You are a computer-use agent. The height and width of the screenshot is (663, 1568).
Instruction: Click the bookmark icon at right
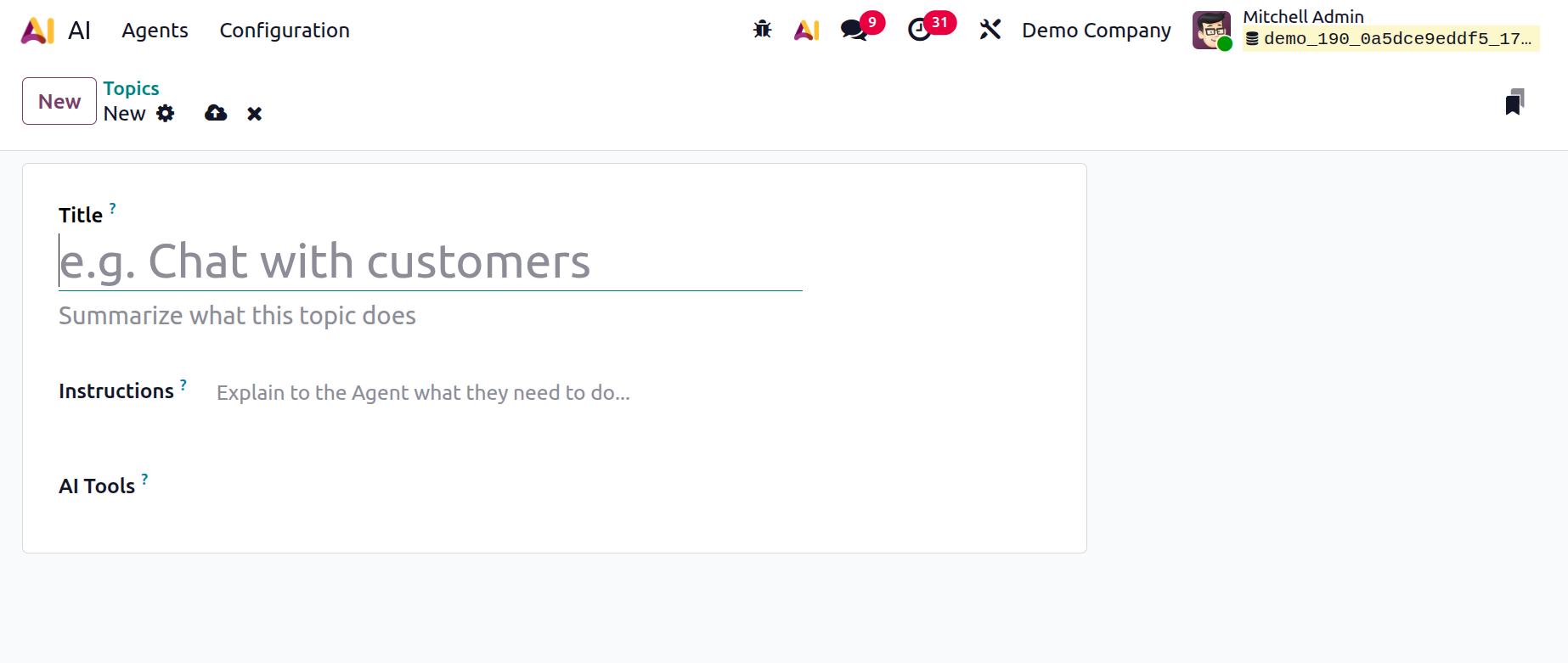(1514, 102)
